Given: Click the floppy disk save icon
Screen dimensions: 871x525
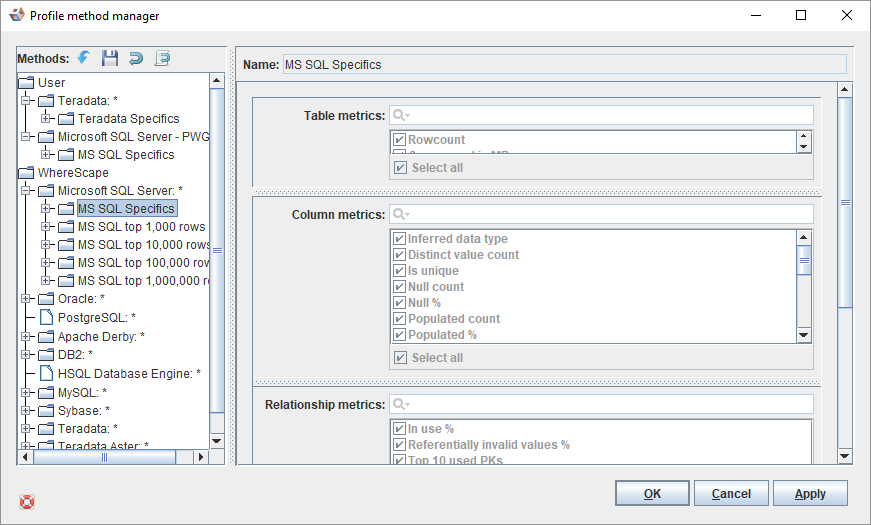Looking at the screenshot, I should [x=110, y=58].
